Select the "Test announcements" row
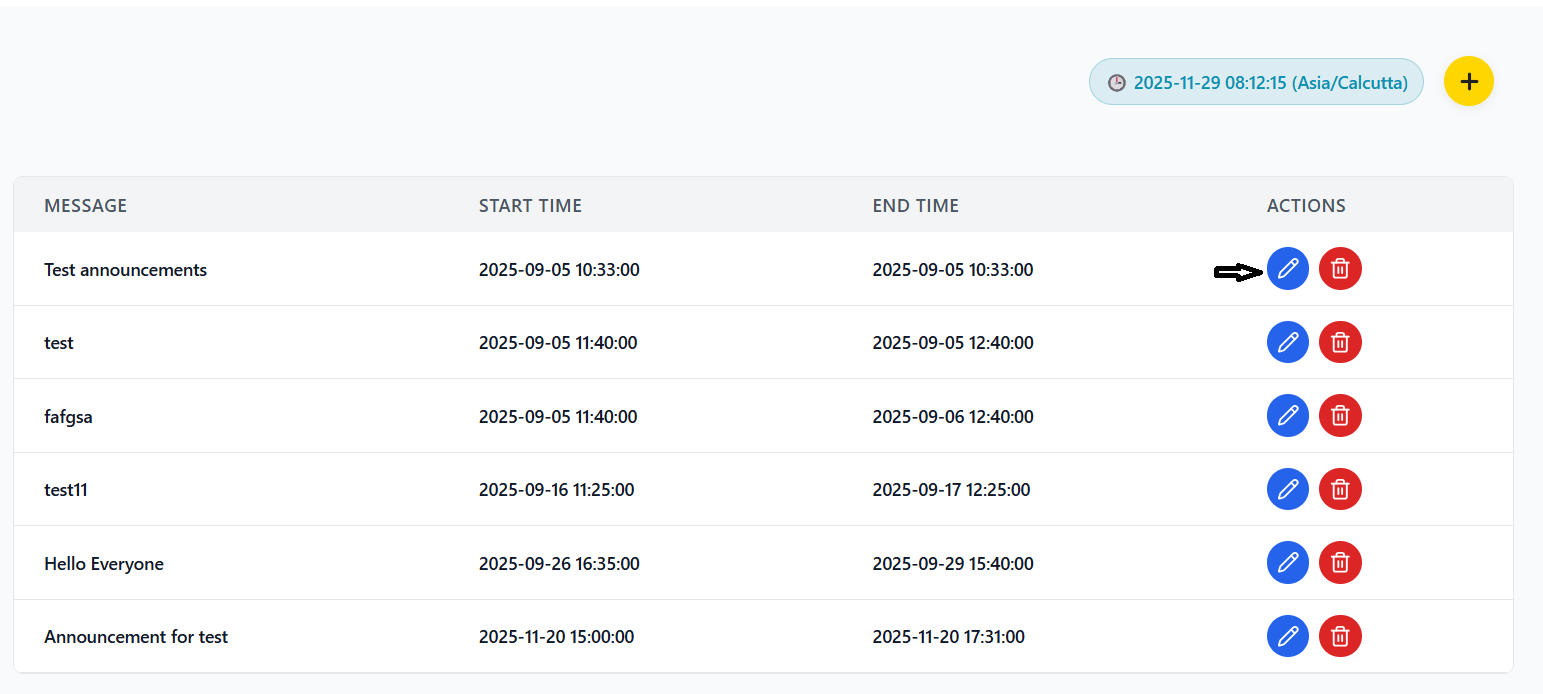Viewport: 1543px width, 694px height. [x=600, y=269]
